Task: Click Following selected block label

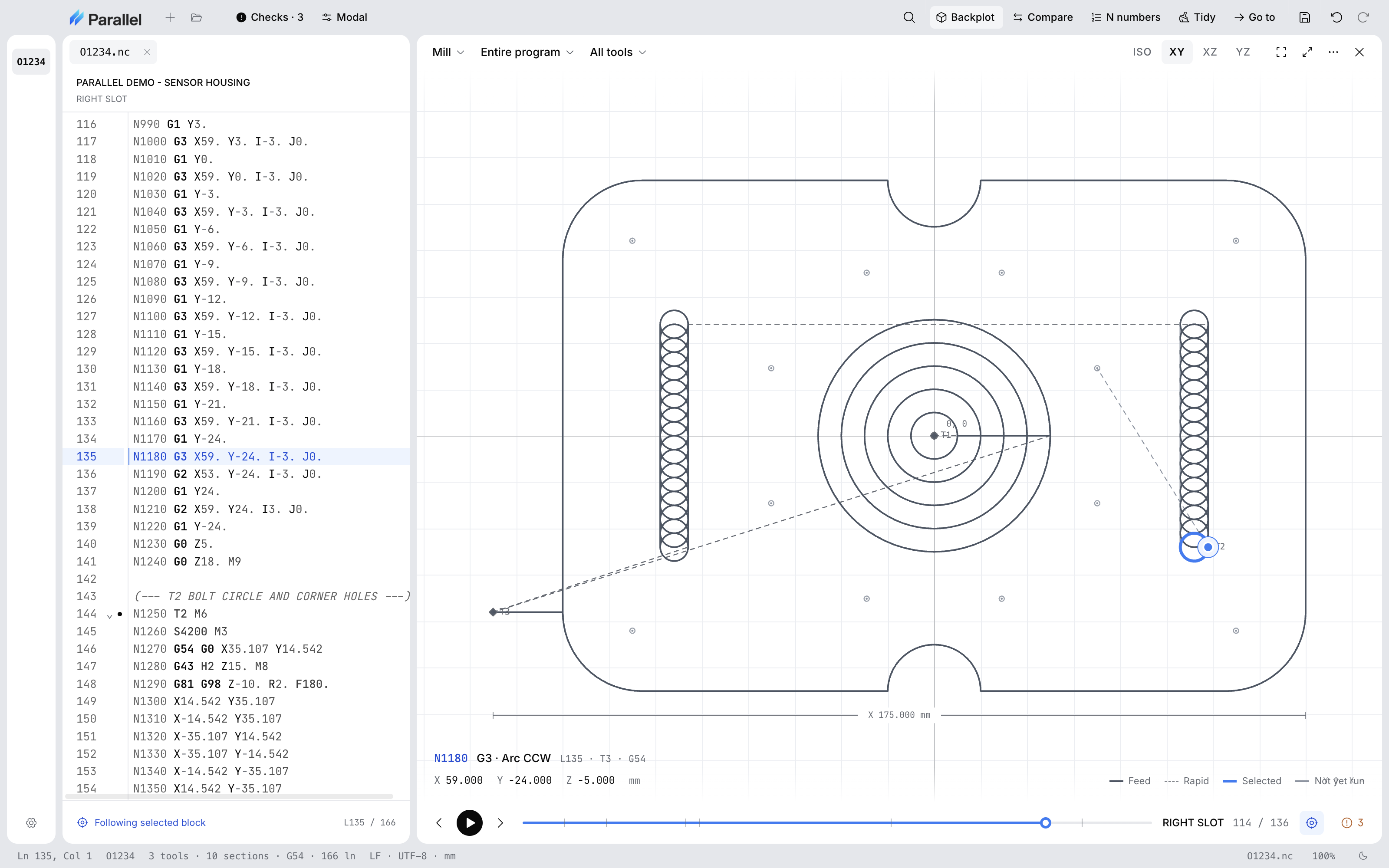Action: (x=150, y=823)
